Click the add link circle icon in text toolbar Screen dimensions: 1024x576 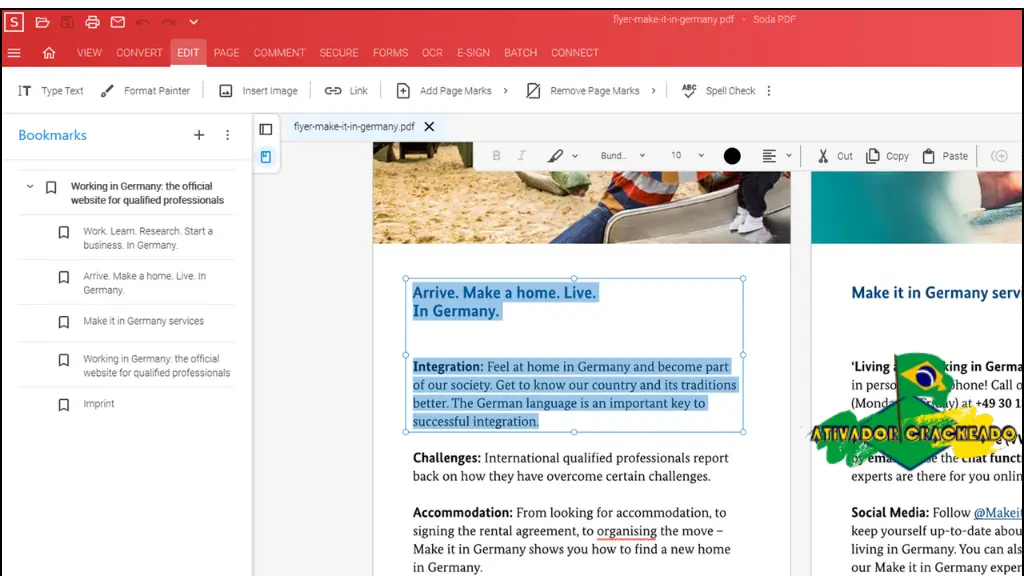point(999,155)
